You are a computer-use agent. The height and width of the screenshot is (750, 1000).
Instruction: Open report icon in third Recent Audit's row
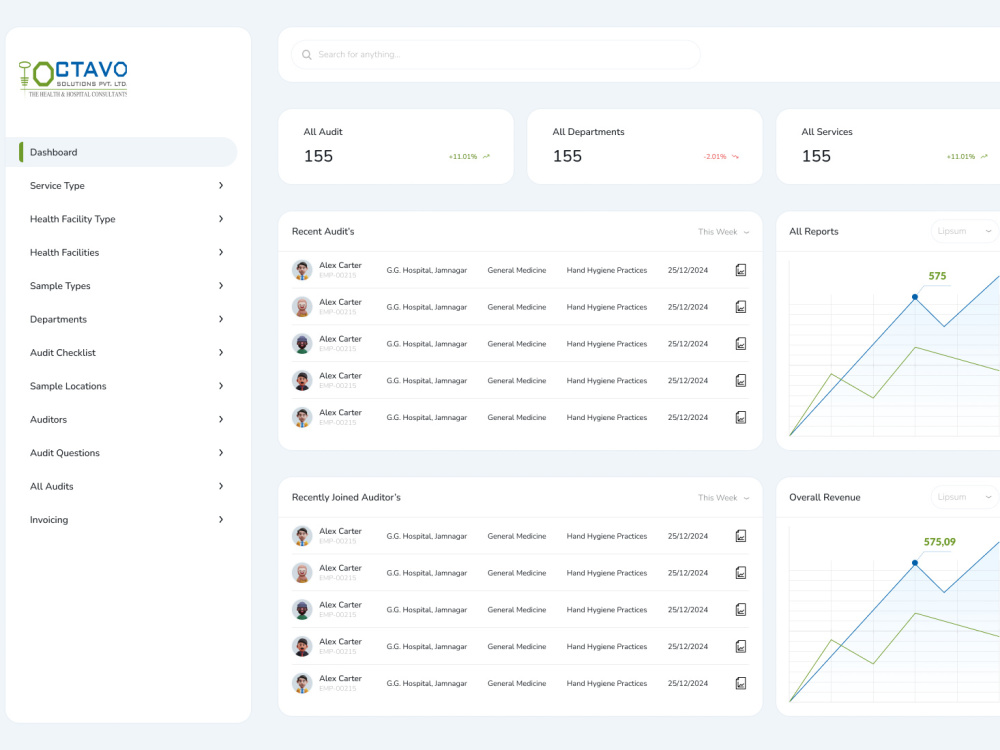[x=740, y=344]
